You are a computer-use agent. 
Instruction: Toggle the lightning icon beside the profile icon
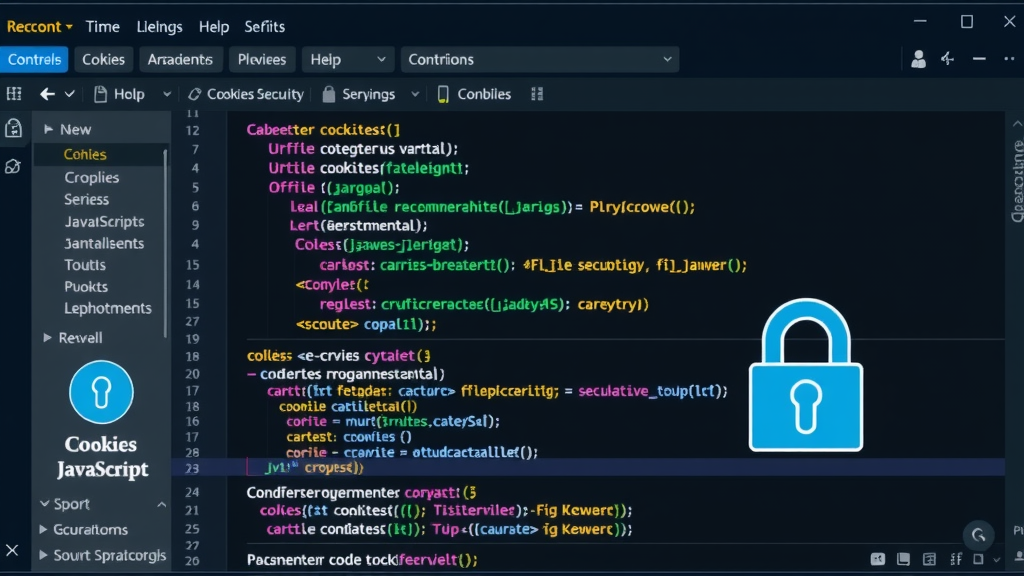(x=947, y=59)
